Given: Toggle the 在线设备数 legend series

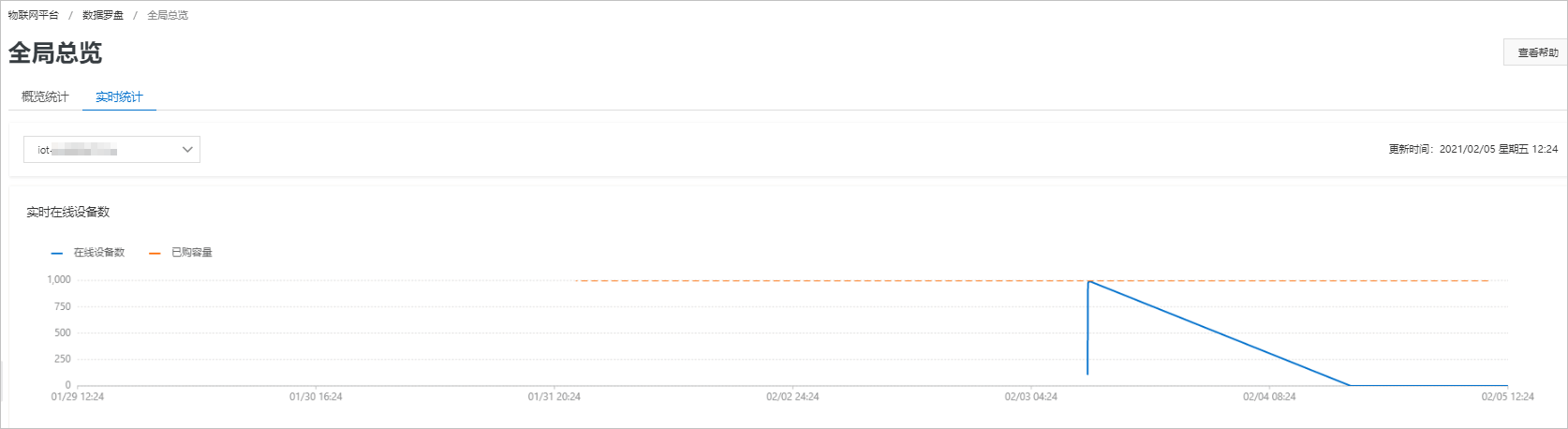Looking at the screenshot, I should click(99, 253).
